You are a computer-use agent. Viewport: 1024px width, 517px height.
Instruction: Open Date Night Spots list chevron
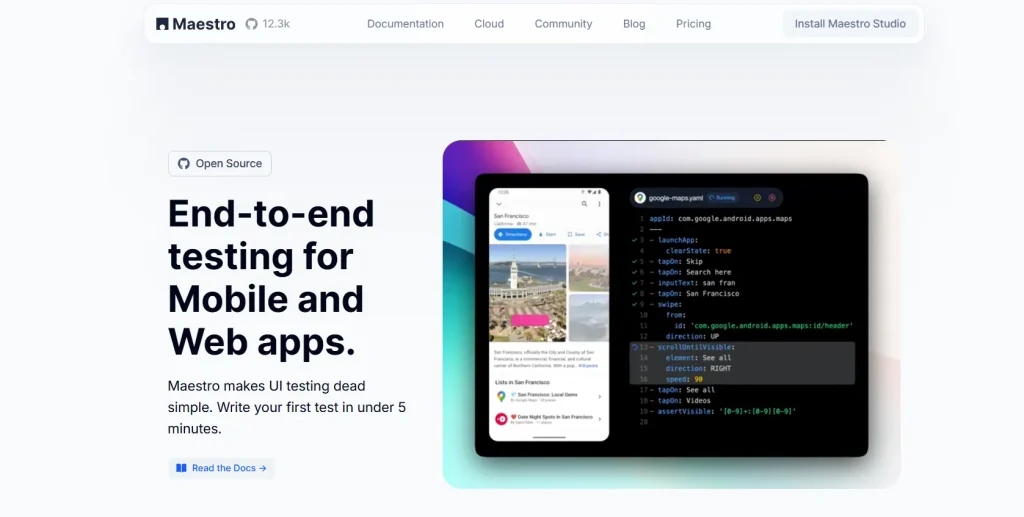[600, 419]
